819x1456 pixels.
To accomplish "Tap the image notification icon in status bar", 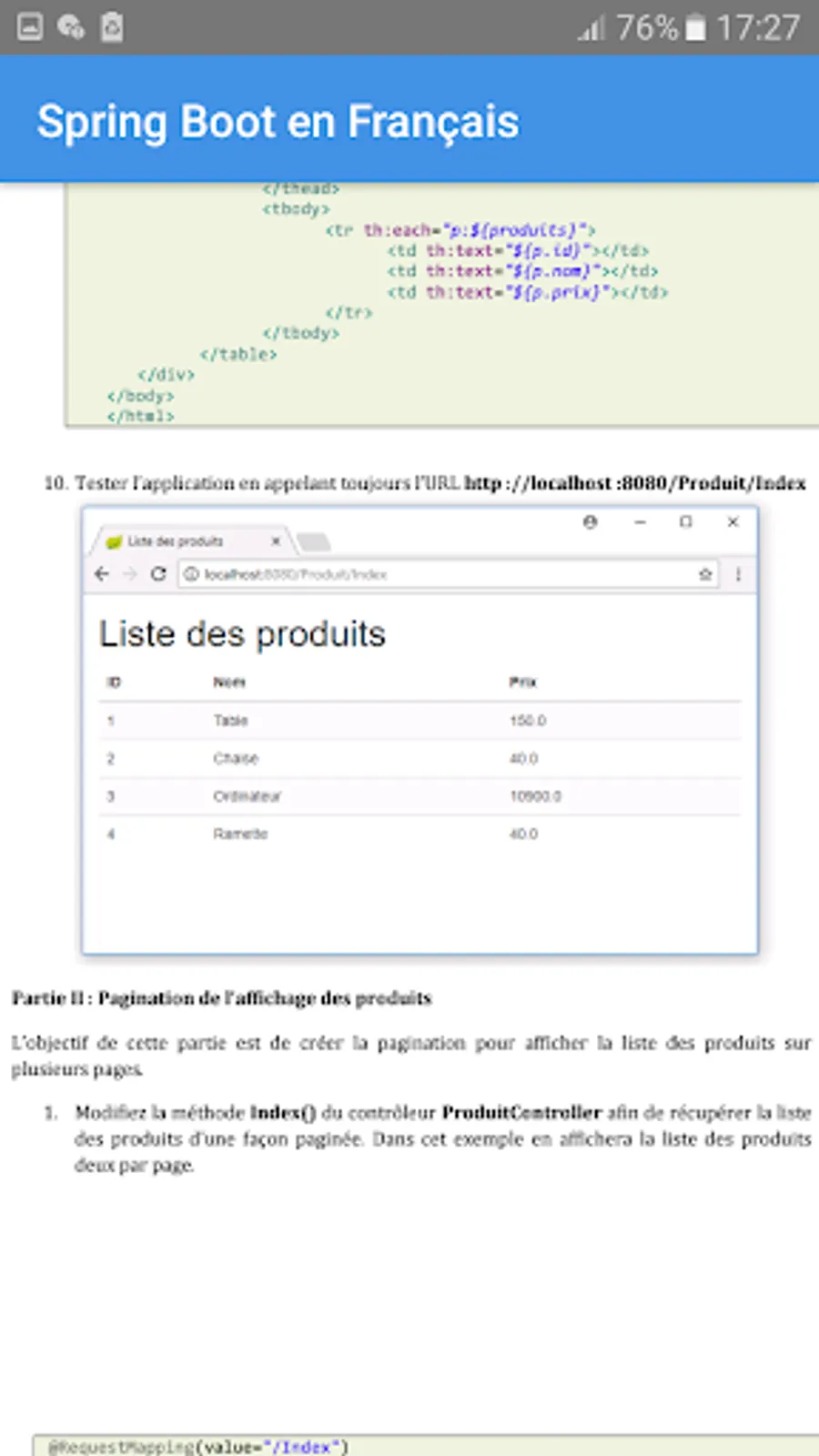I will click(30, 27).
